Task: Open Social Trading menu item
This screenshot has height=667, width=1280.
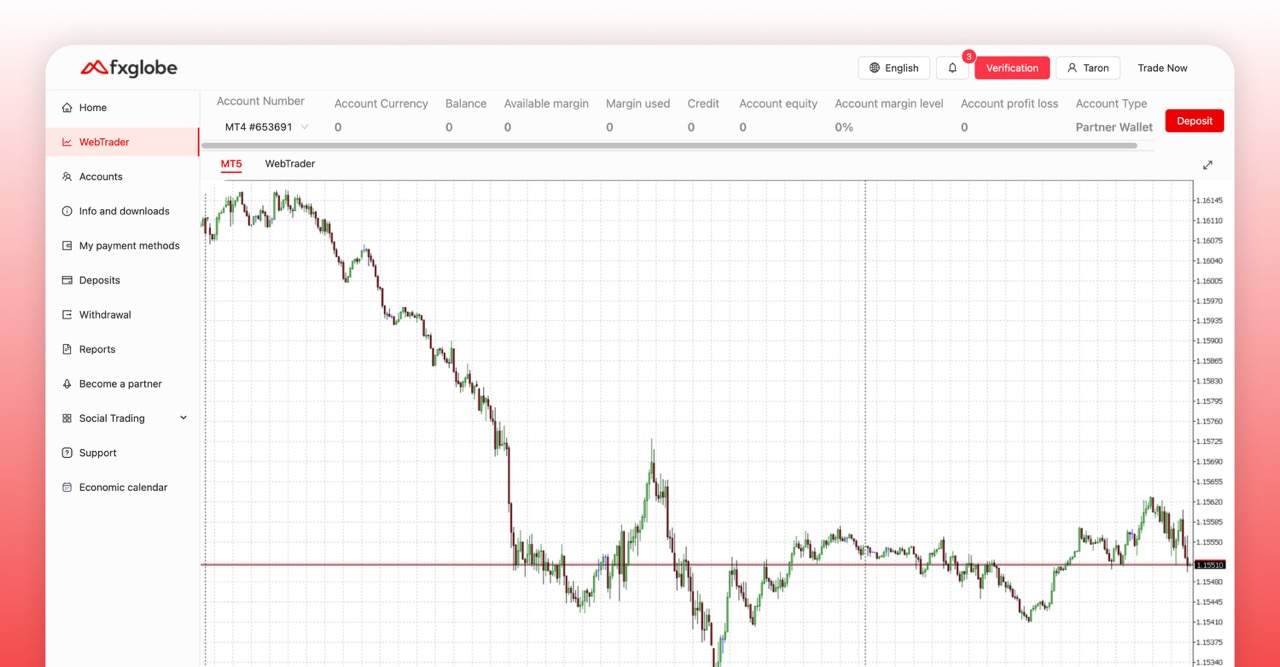Action: [x=123, y=418]
